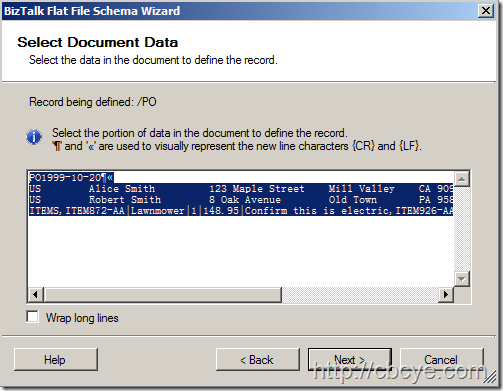Click 'Old Town' in the data
Screen dimensions: 503x391
tap(353, 200)
